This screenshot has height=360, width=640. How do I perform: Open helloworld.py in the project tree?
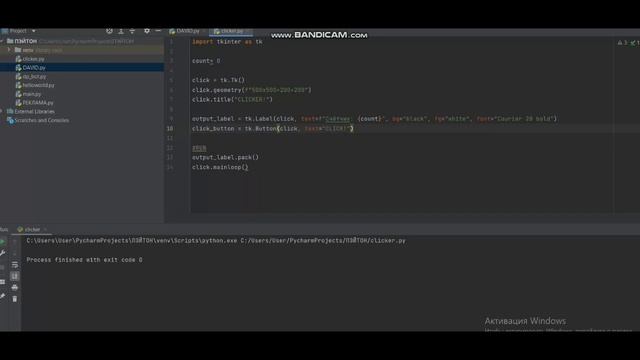(x=38, y=85)
